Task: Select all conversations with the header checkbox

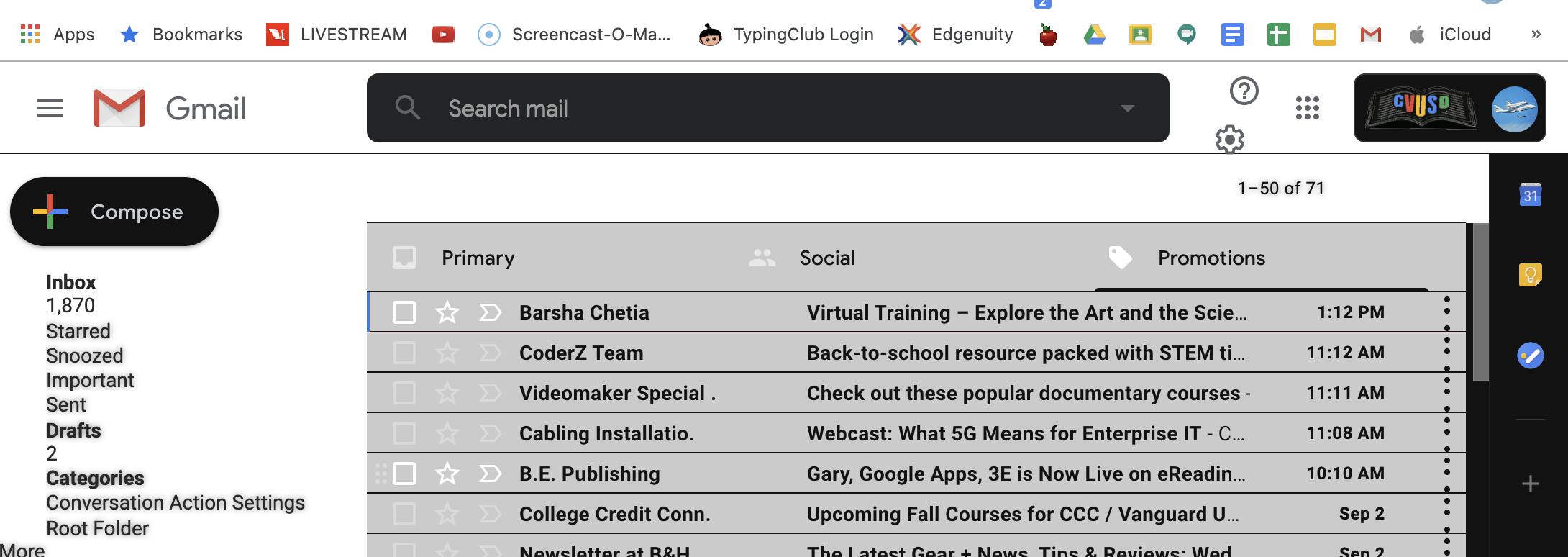Action: [x=404, y=257]
